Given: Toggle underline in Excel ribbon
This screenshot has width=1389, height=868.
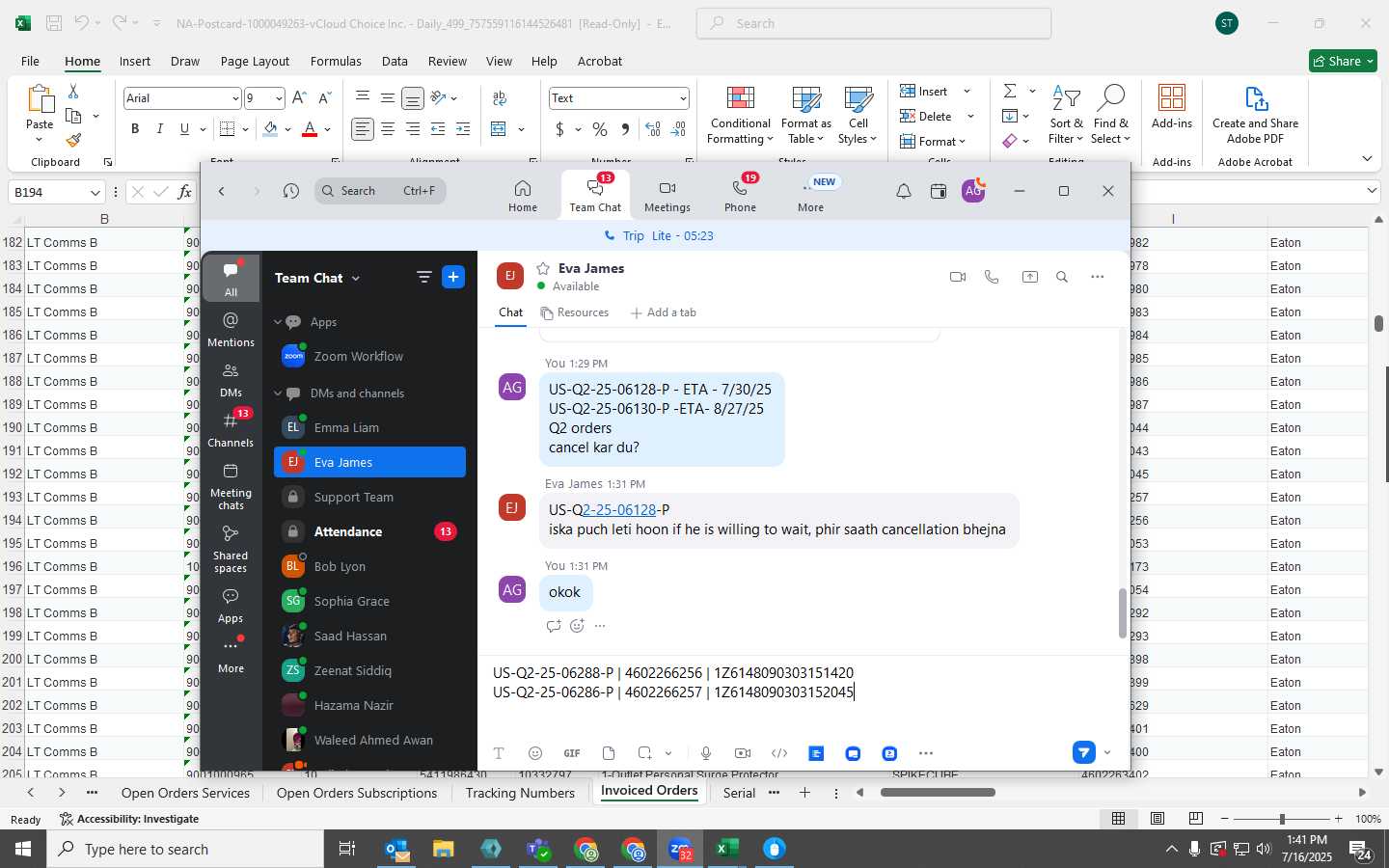Looking at the screenshot, I should coord(184,129).
